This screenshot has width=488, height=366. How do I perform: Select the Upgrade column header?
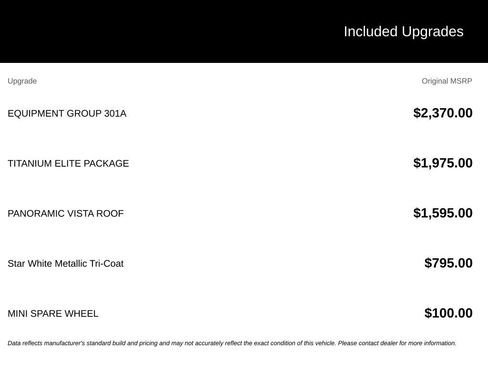22,81
